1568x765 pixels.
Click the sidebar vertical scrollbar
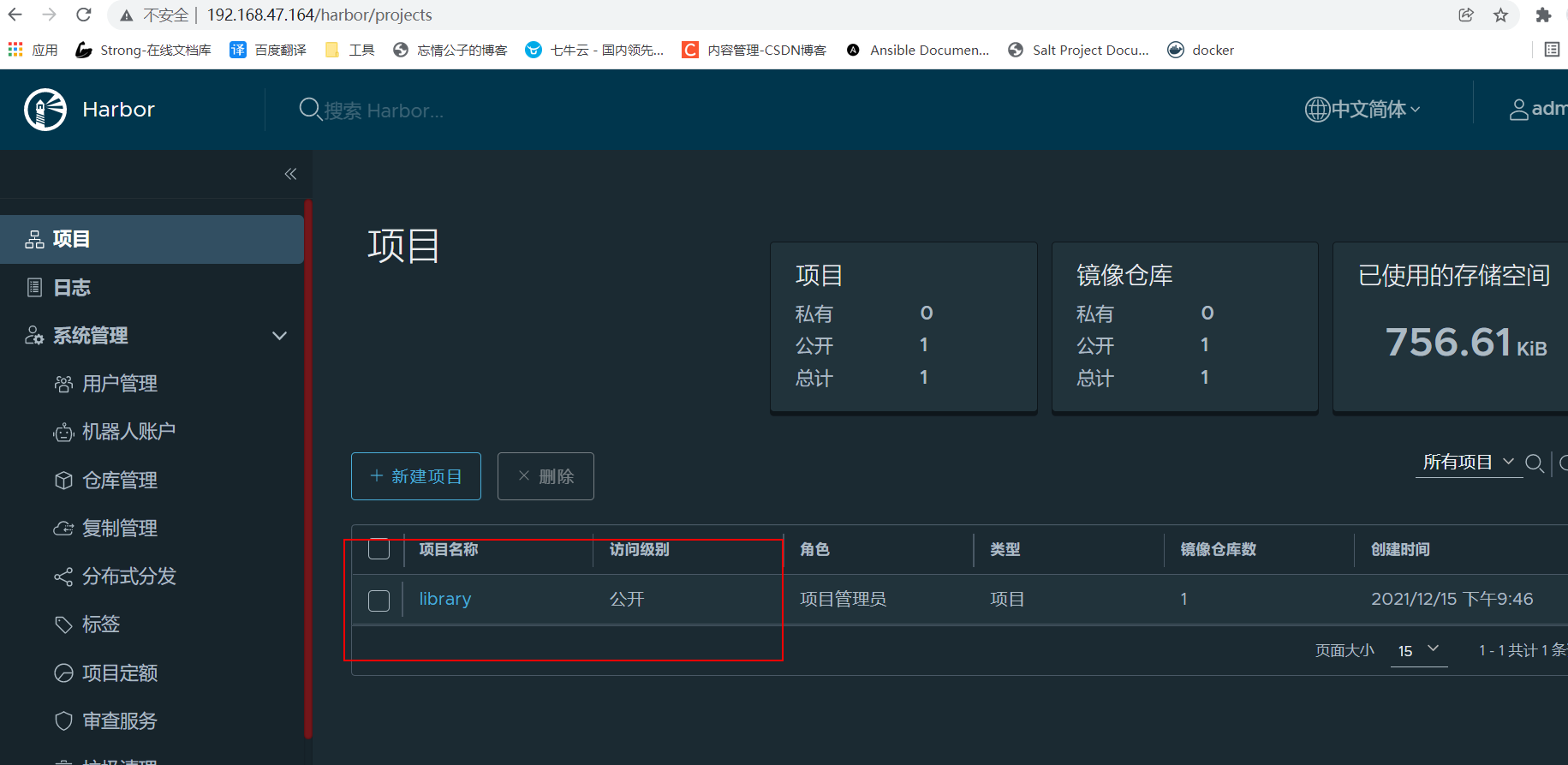click(x=307, y=469)
